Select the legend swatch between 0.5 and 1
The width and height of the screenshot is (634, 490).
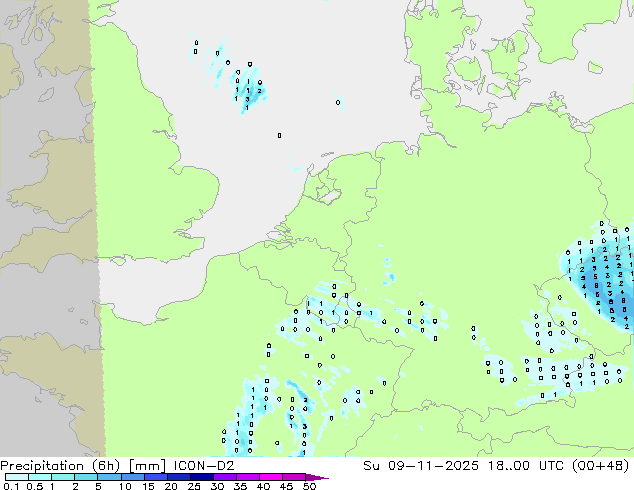(40, 477)
